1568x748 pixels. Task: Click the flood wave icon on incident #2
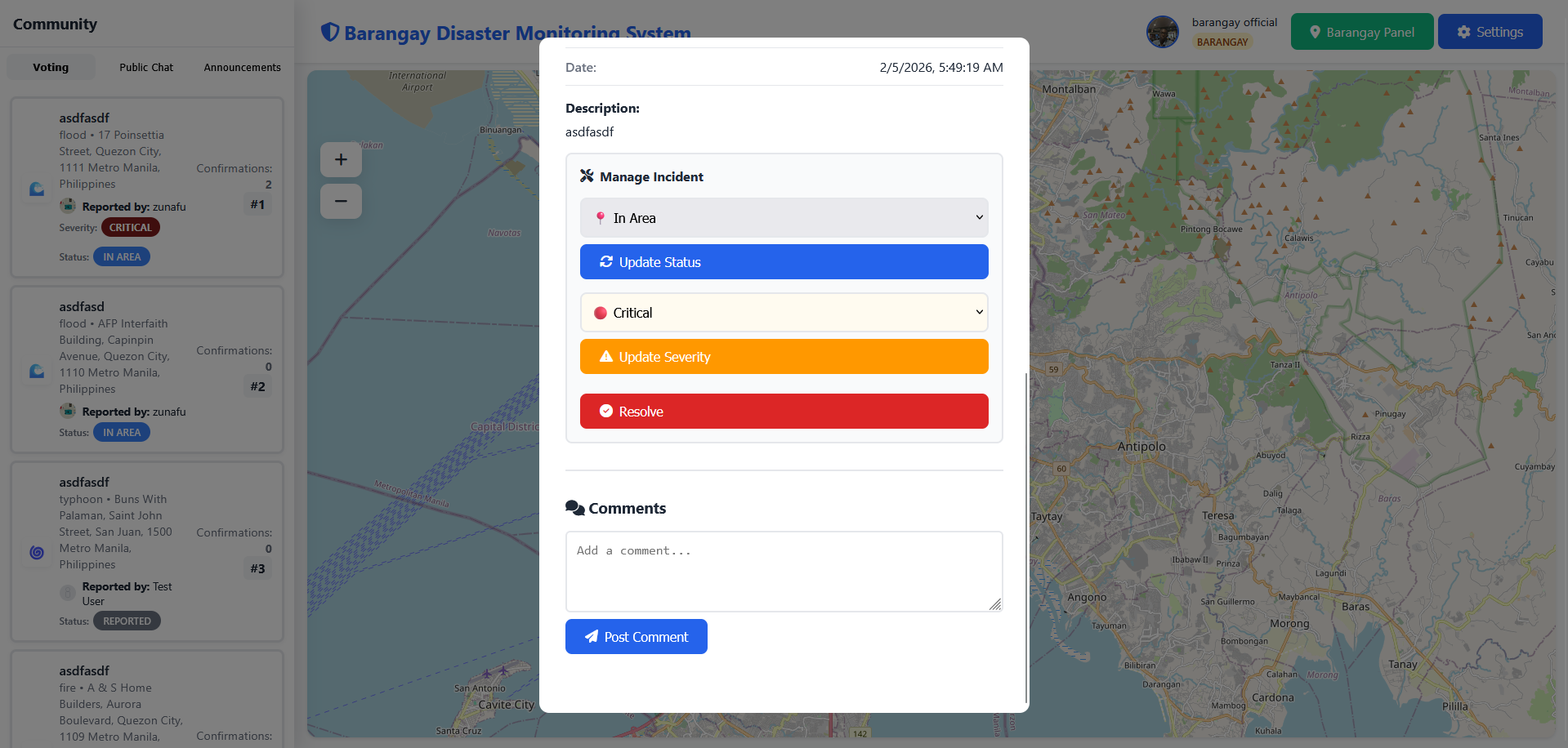tap(37, 372)
